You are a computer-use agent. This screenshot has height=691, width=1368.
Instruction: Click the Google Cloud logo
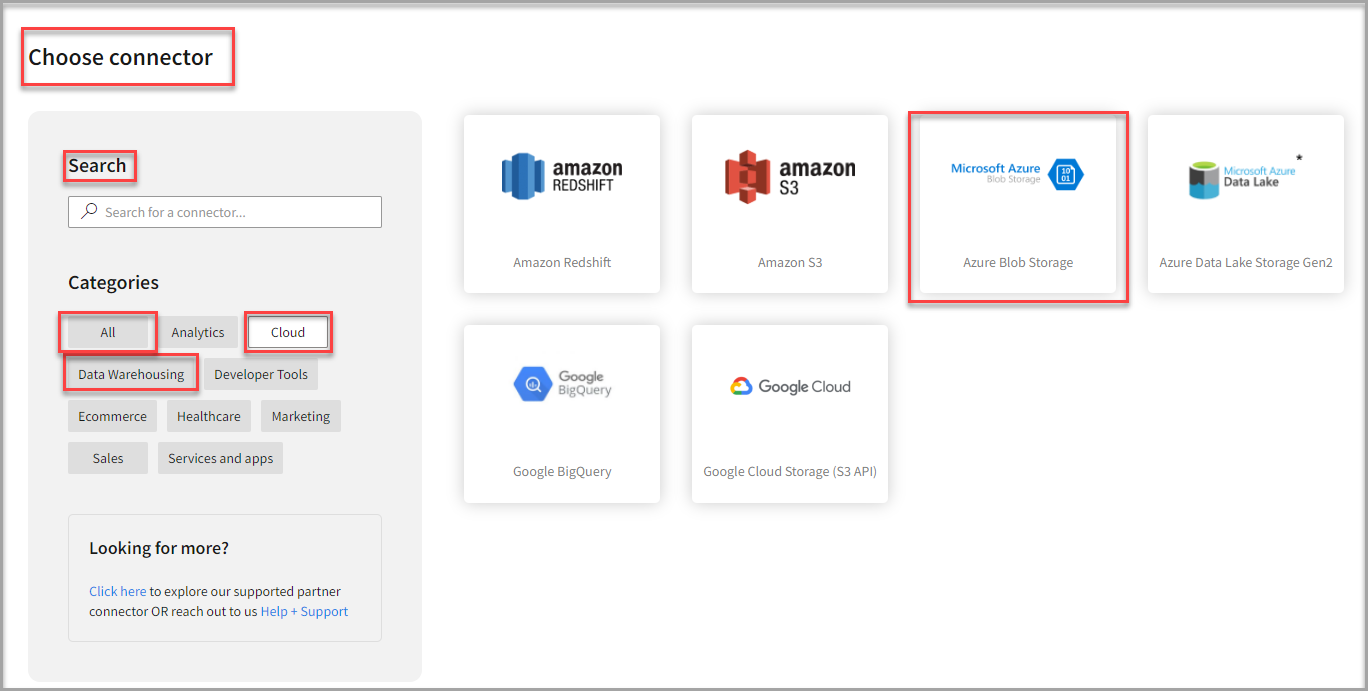pos(789,386)
